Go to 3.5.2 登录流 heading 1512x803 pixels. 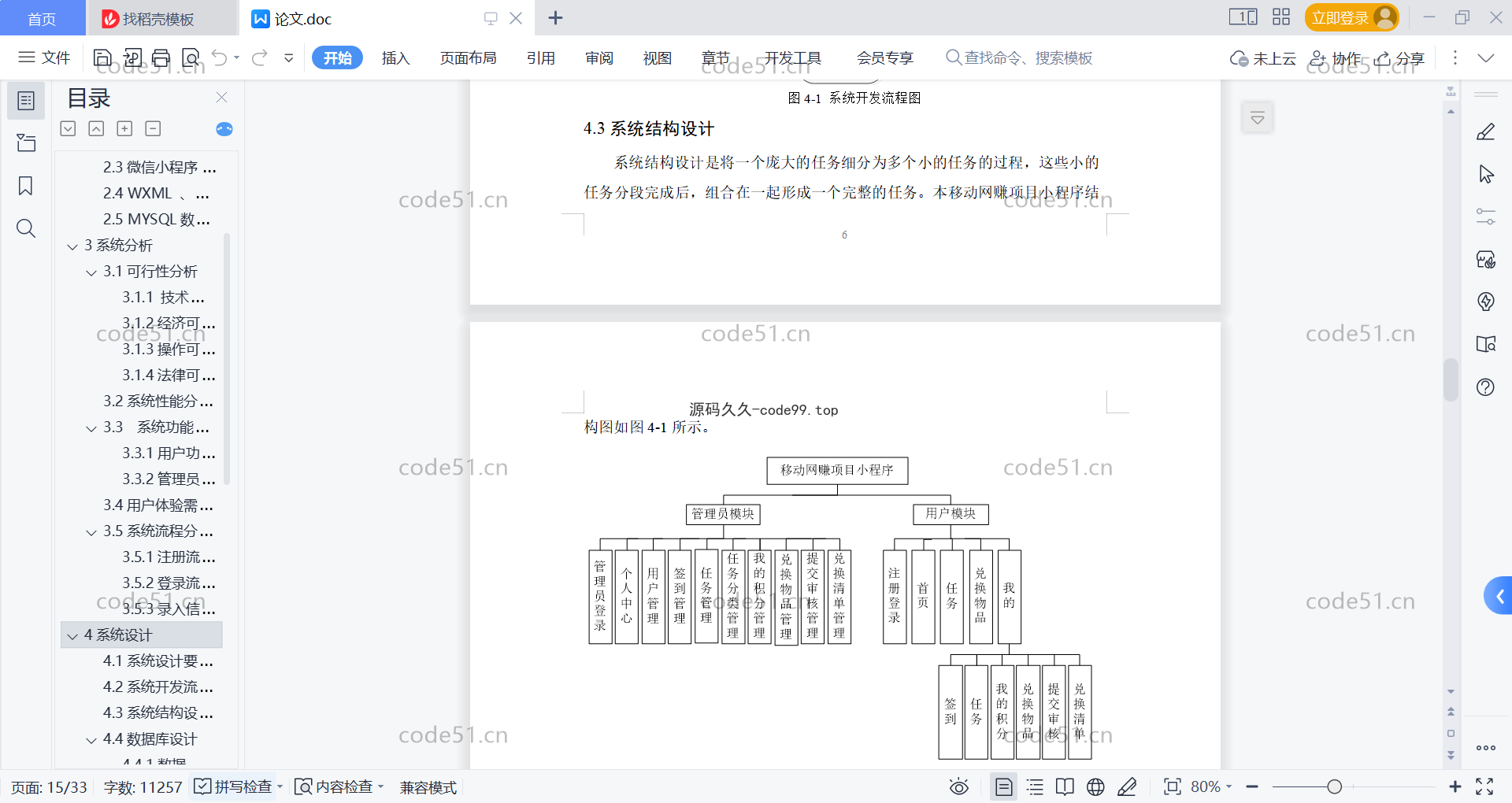tap(169, 583)
